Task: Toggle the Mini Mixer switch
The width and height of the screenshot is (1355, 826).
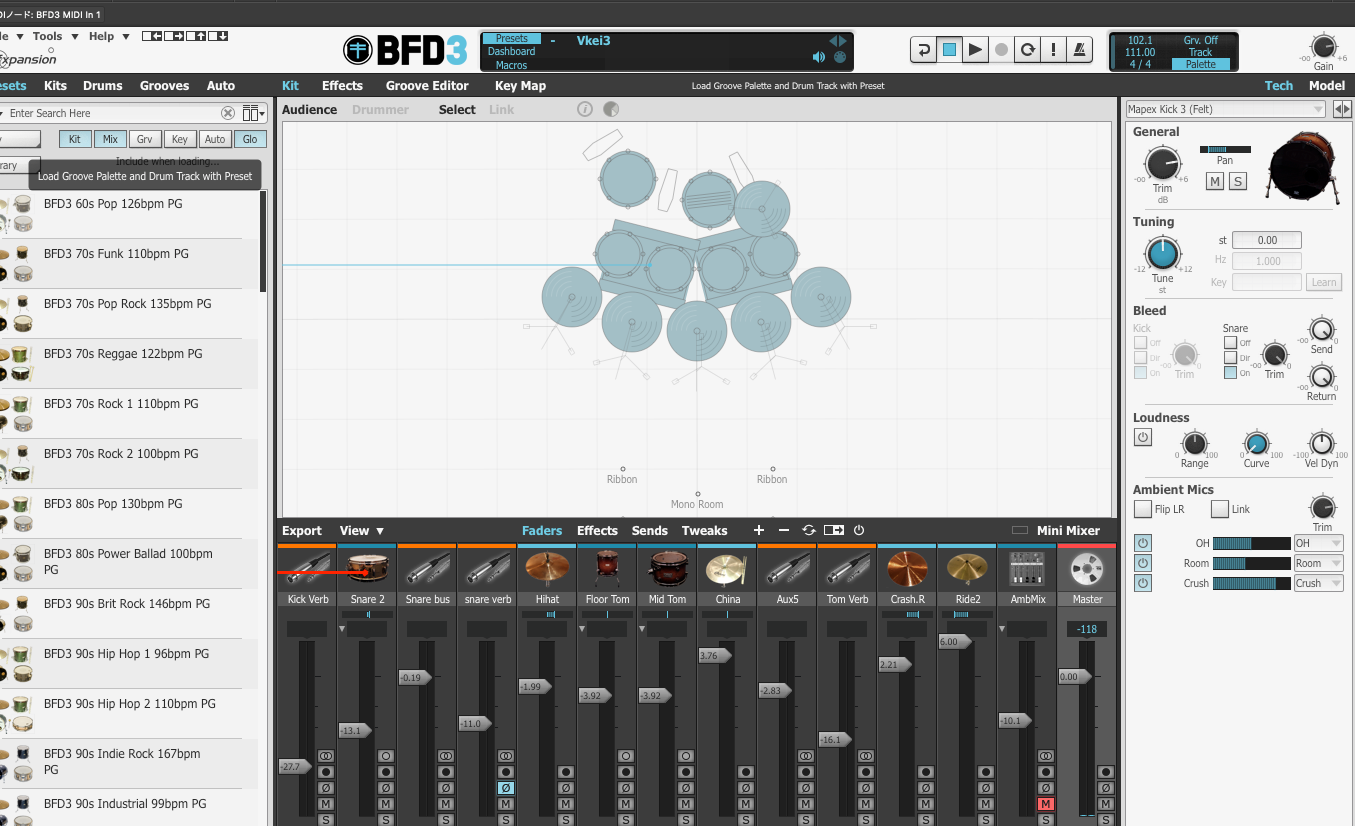Action: 1020,530
